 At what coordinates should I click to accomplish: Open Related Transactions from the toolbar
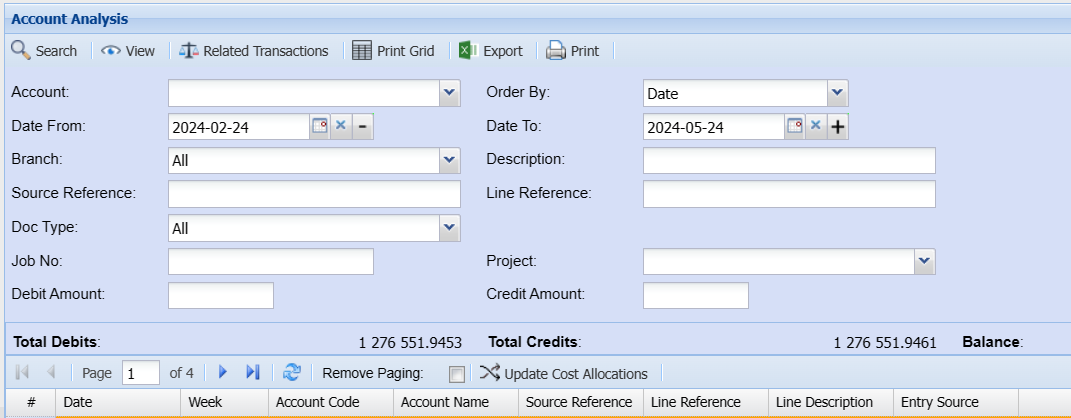click(189, 50)
